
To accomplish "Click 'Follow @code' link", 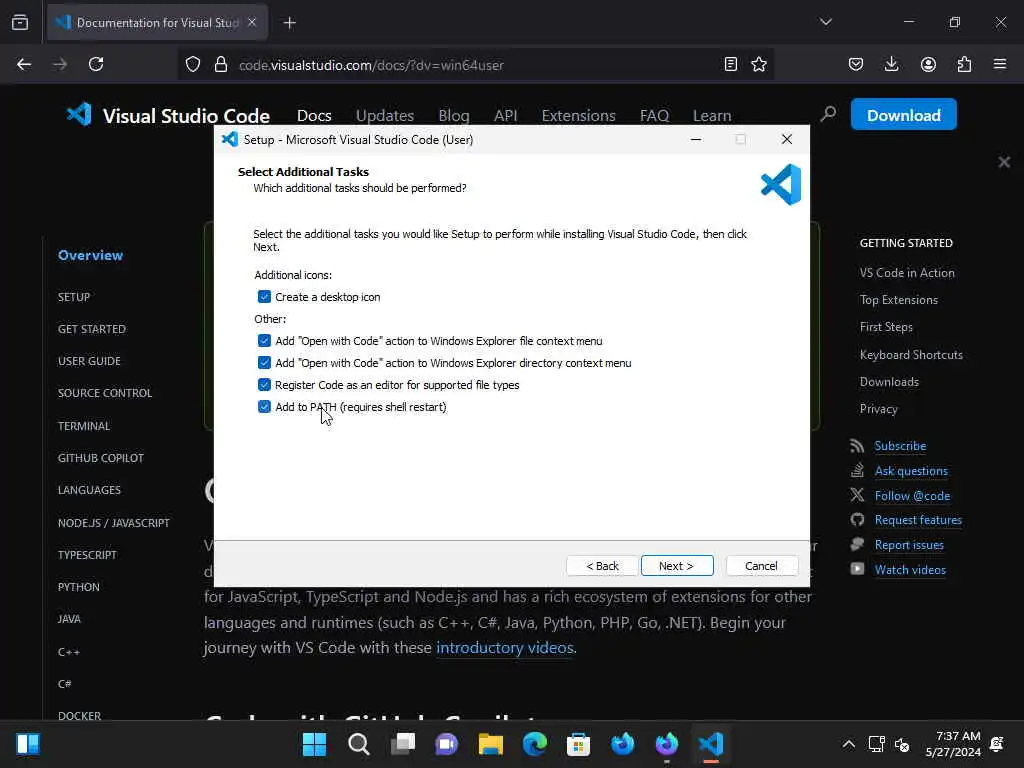I will [x=912, y=496].
